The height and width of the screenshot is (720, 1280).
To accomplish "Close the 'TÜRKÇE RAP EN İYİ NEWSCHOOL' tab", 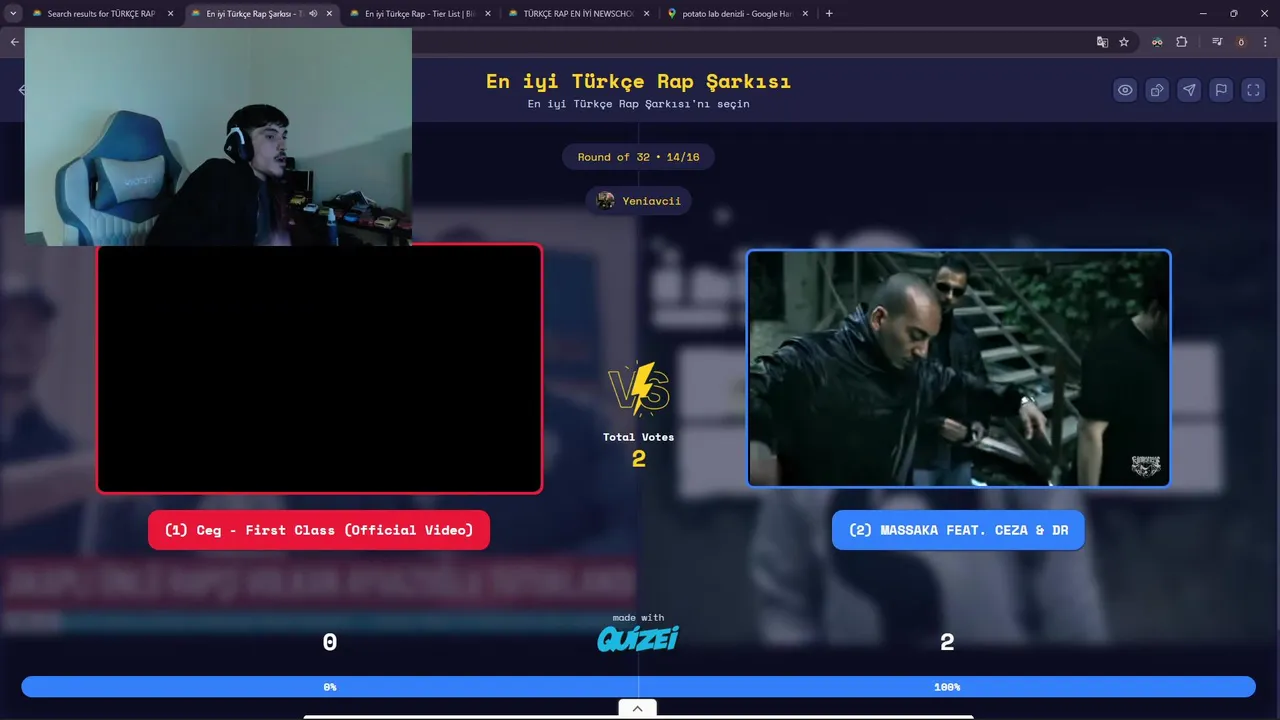I will [x=646, y=14].
